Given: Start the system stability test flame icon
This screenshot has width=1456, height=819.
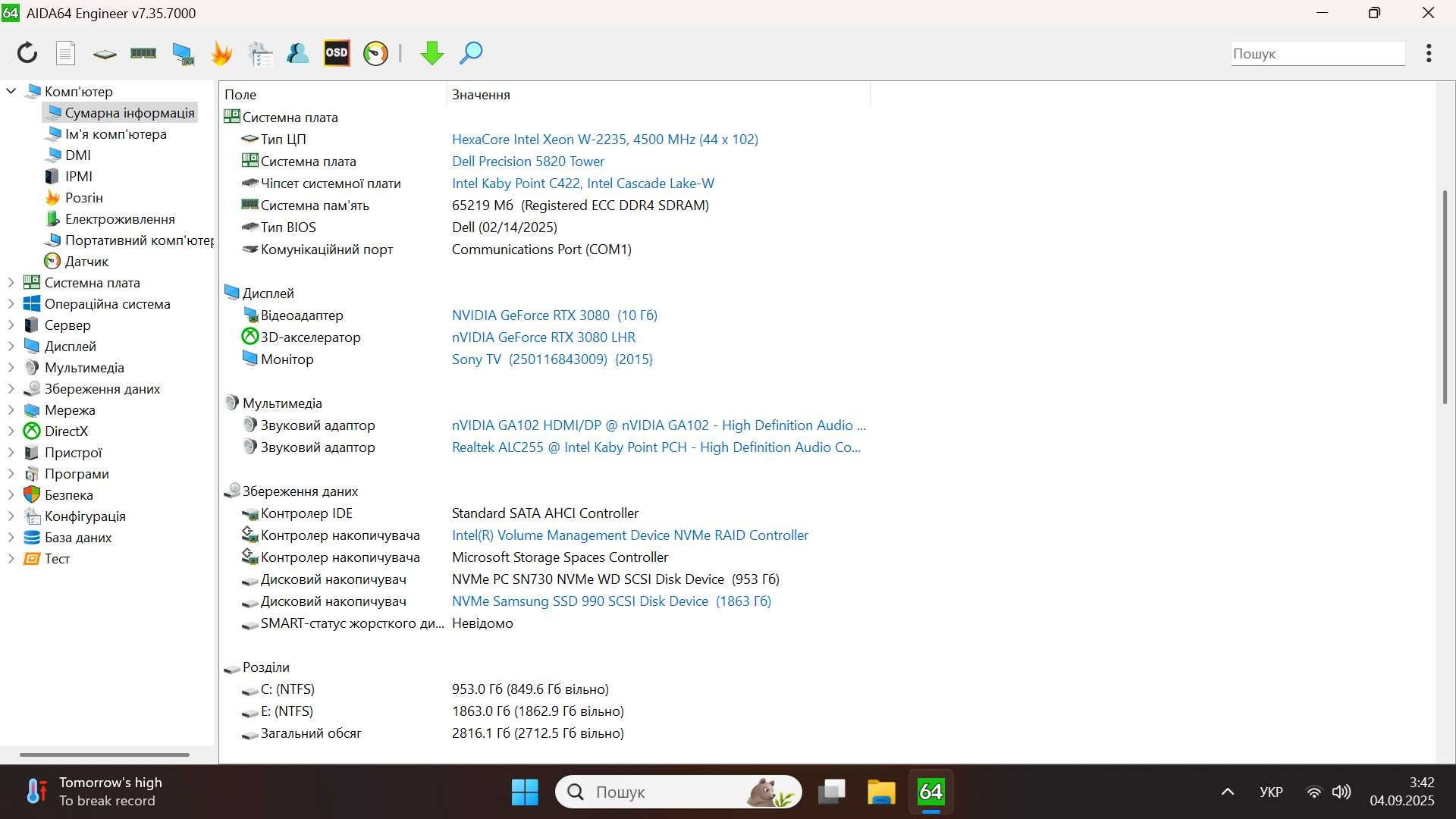Looking at the screenshot, I should coord(221,53).
